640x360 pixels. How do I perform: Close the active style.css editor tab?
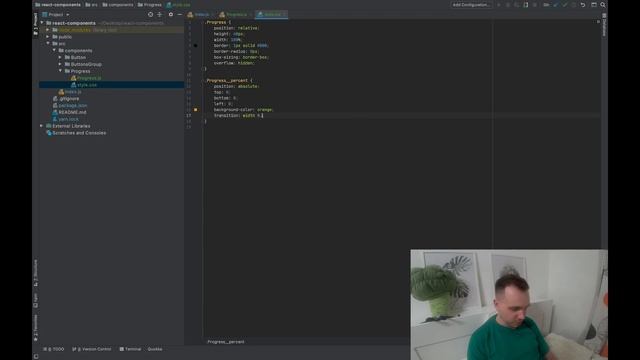(x=285, y=15)
